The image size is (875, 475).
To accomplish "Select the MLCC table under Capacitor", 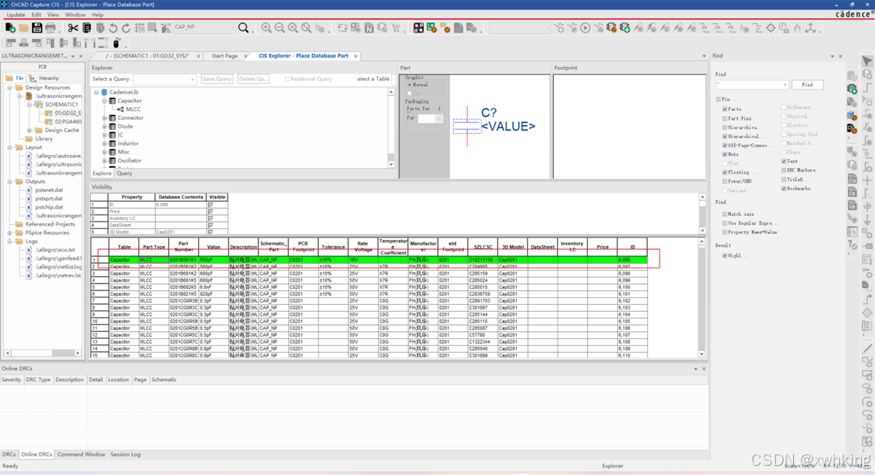I will click(133, 109).
